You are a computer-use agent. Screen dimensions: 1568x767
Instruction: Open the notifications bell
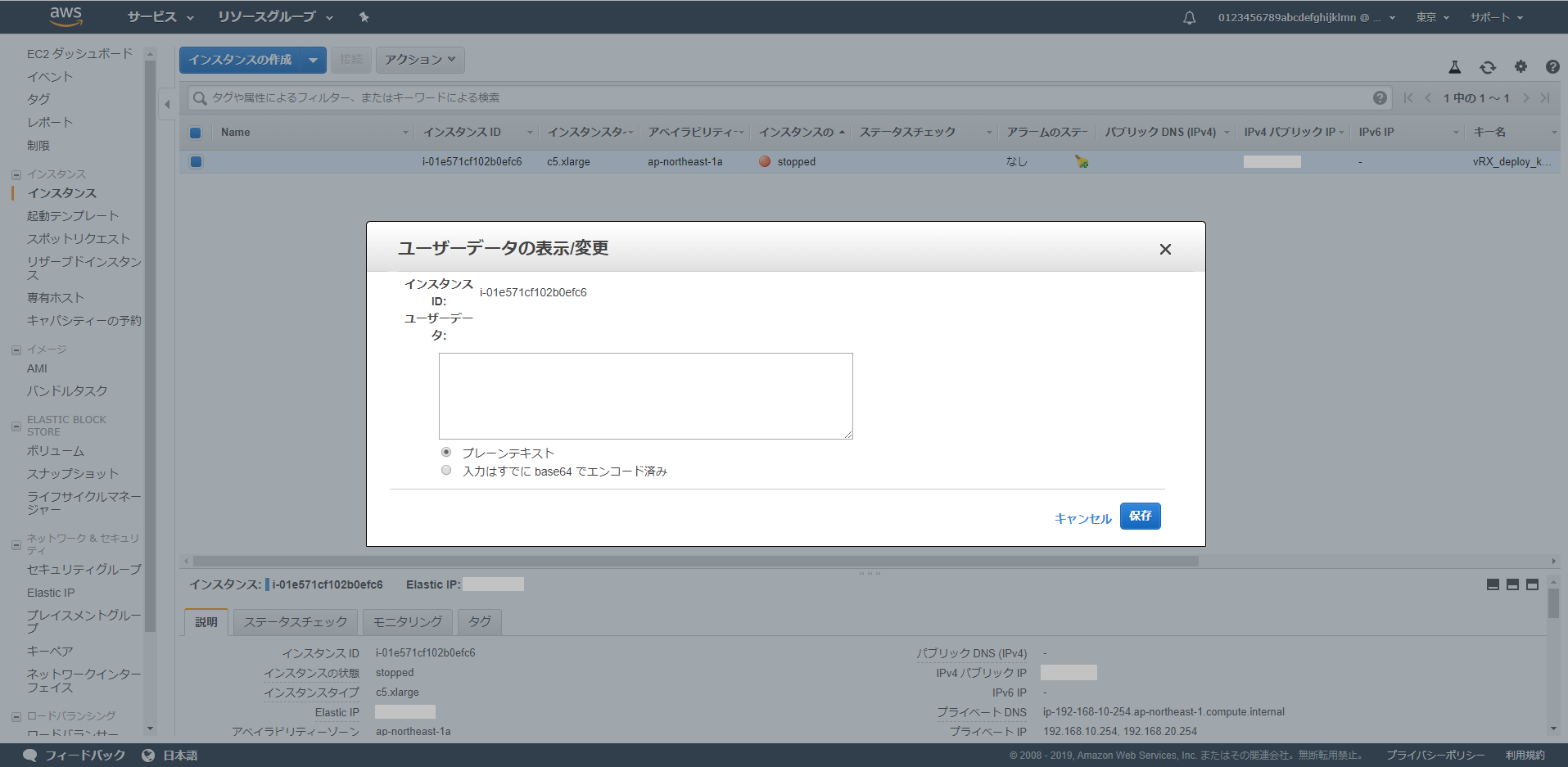tap(1189, 17)
